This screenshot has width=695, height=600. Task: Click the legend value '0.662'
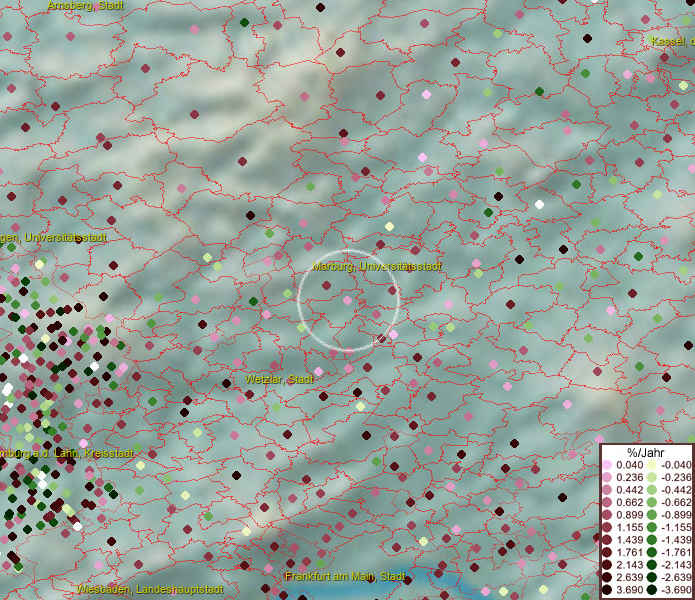pyautogui.click(x=629, y=503)
